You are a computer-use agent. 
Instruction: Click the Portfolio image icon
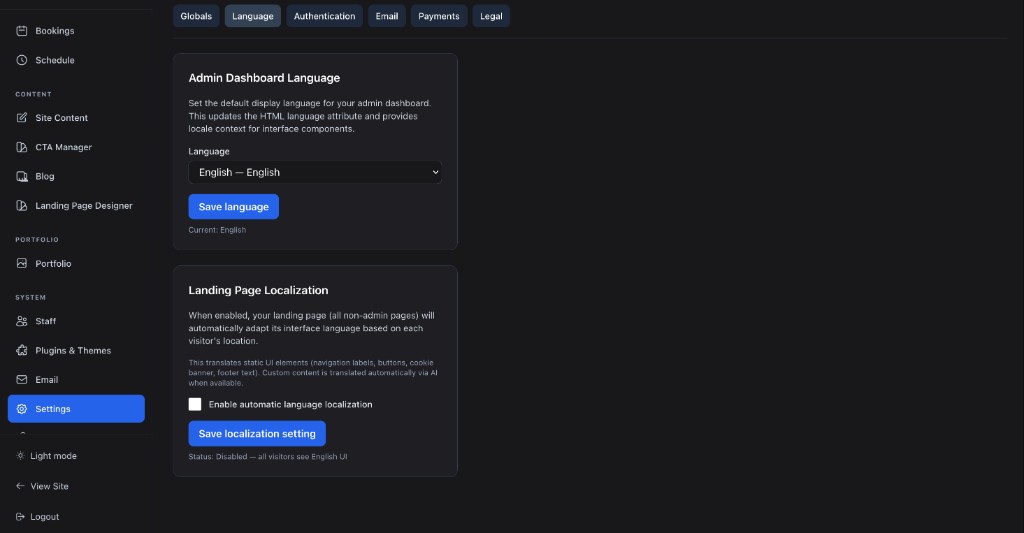click(22, 263)
